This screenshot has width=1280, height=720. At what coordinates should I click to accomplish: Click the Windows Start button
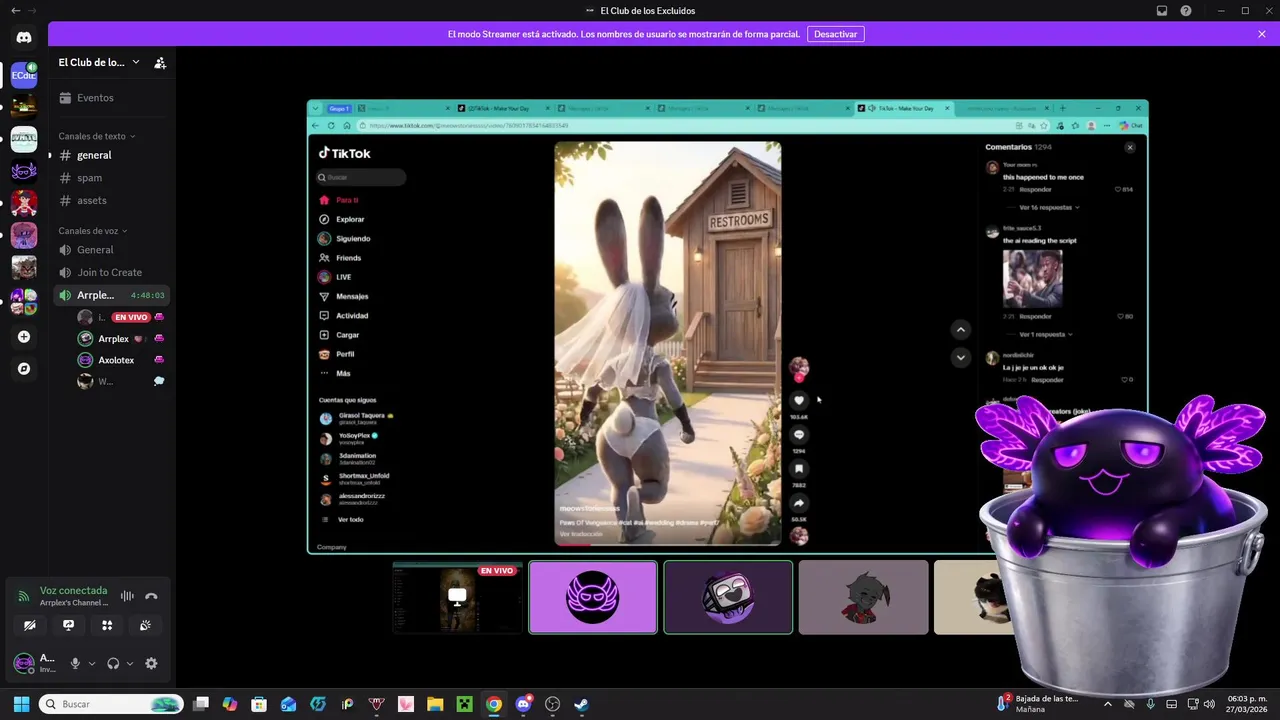pyautogui.click(x=21, y=704)
